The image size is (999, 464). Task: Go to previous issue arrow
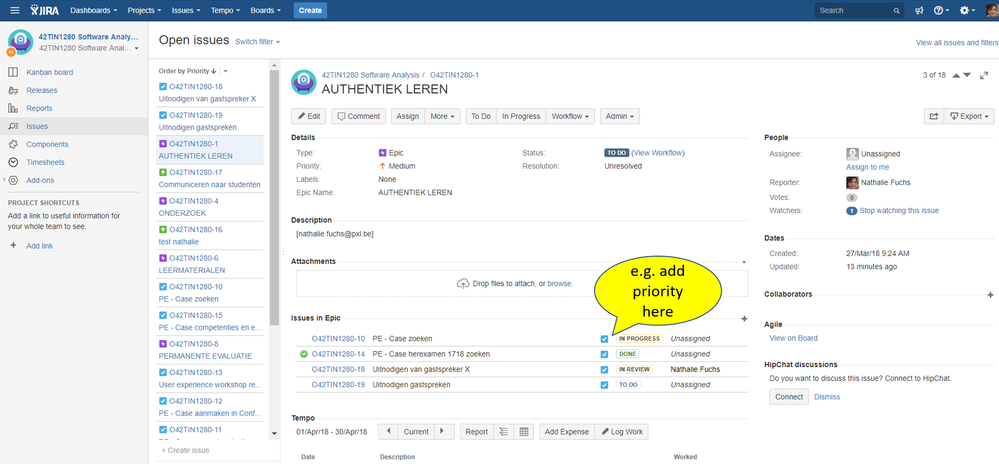click(x=956, y=75)
